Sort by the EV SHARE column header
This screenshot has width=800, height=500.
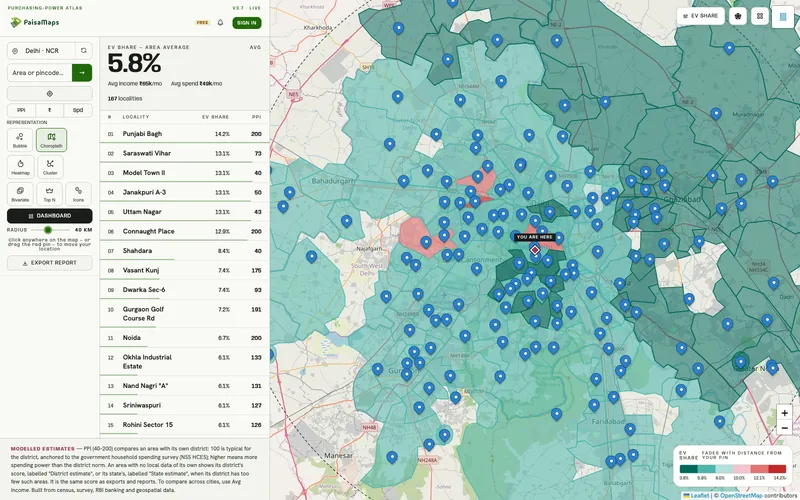coord(215,117)
